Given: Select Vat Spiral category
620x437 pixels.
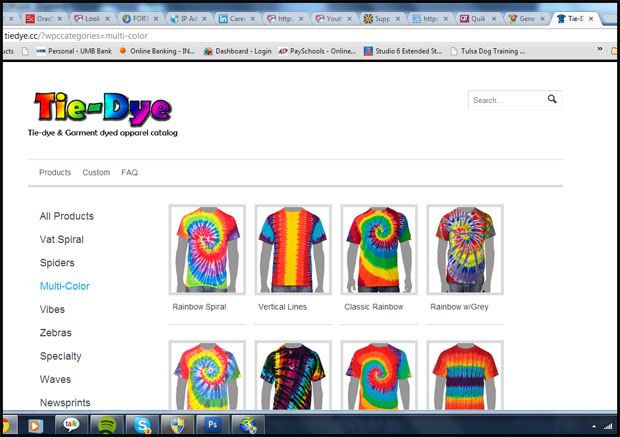Looking at the screenshot, I should click(62, 240).
